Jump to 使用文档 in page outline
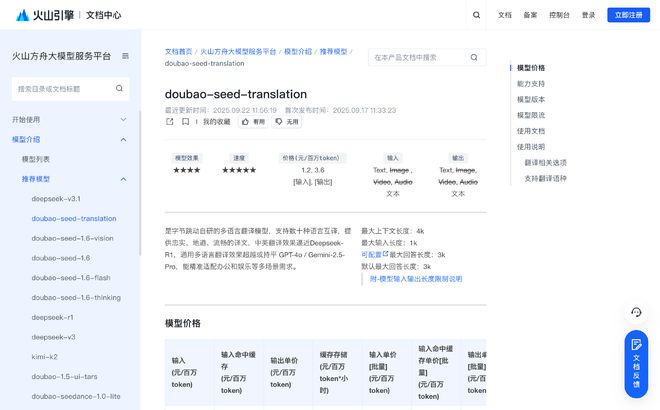Viewport: 660px width, 410px height. click(531, 131)
